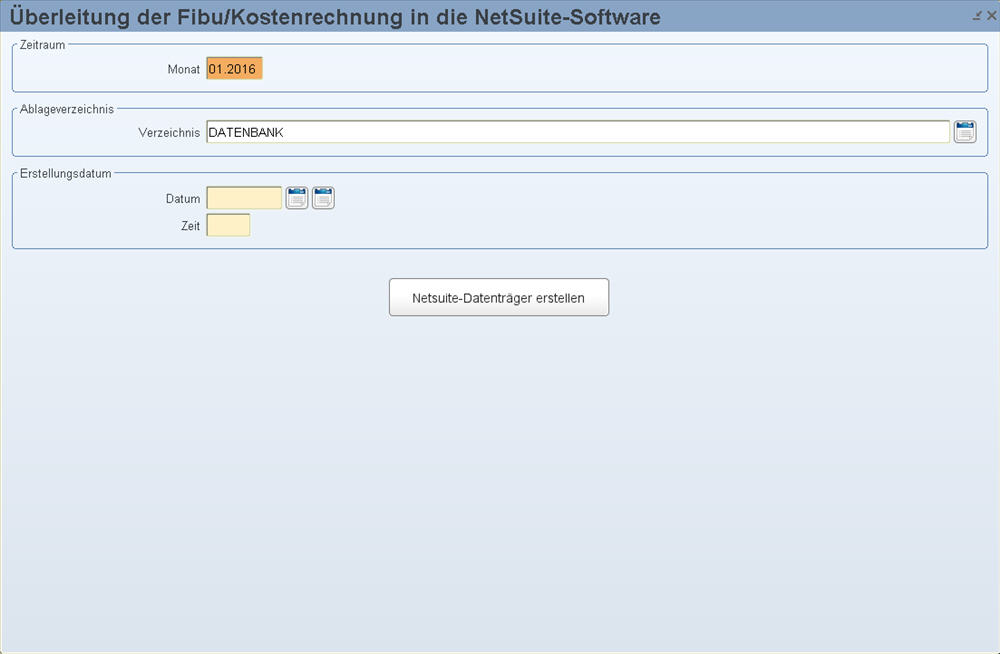Click the empty Datum input field
This screenshot has height=654, width=1000.
point(244,198)
